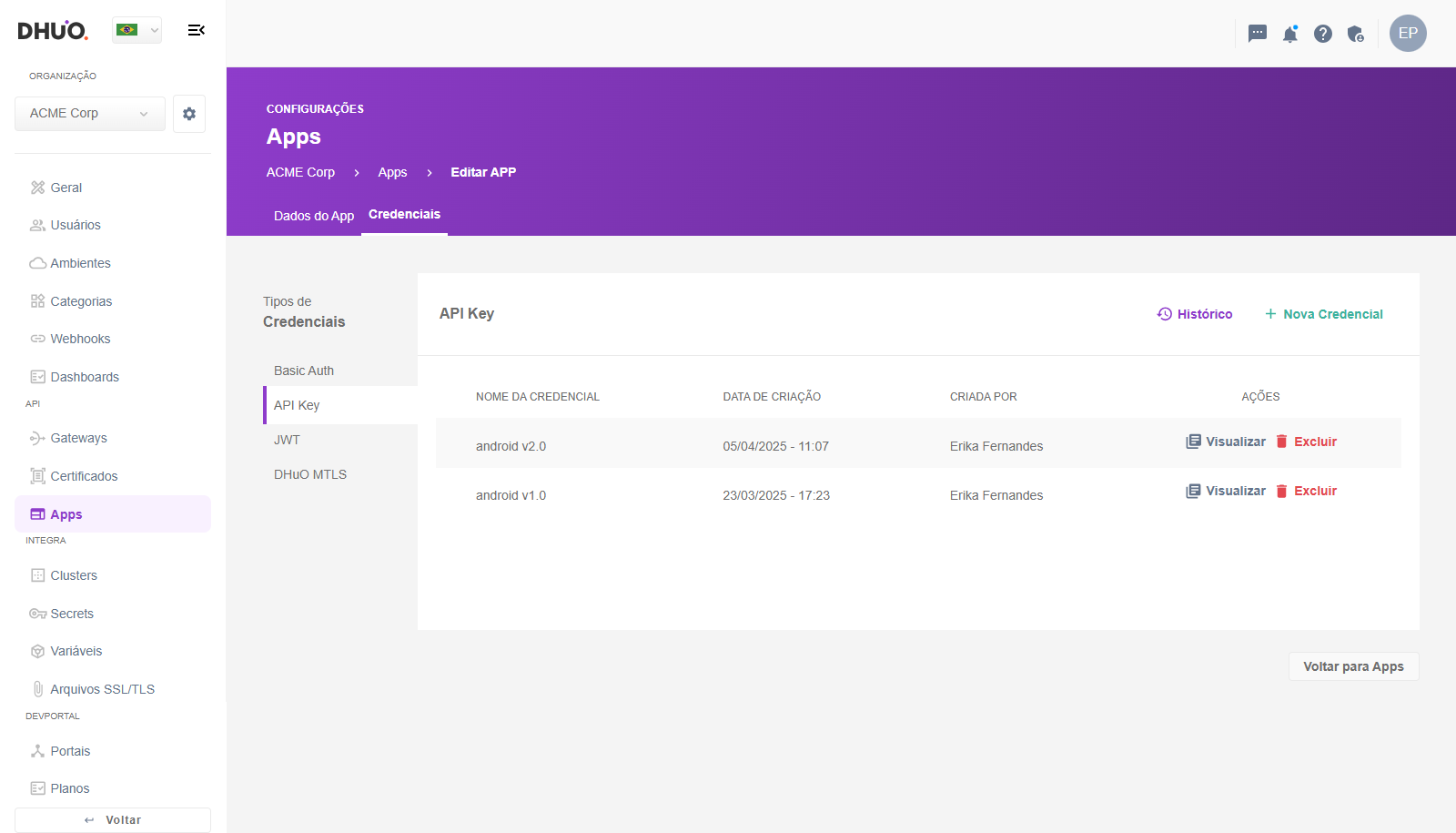Open the Histórico link
Viewport: 1456px width, 833px height.
[1195, 314]
